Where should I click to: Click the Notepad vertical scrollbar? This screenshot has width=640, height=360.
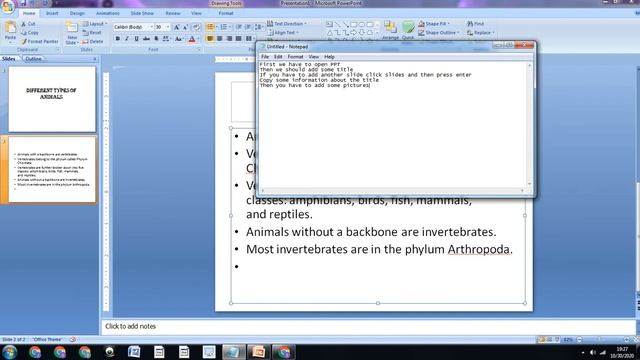pyautogui.click(x=530, y=124)
